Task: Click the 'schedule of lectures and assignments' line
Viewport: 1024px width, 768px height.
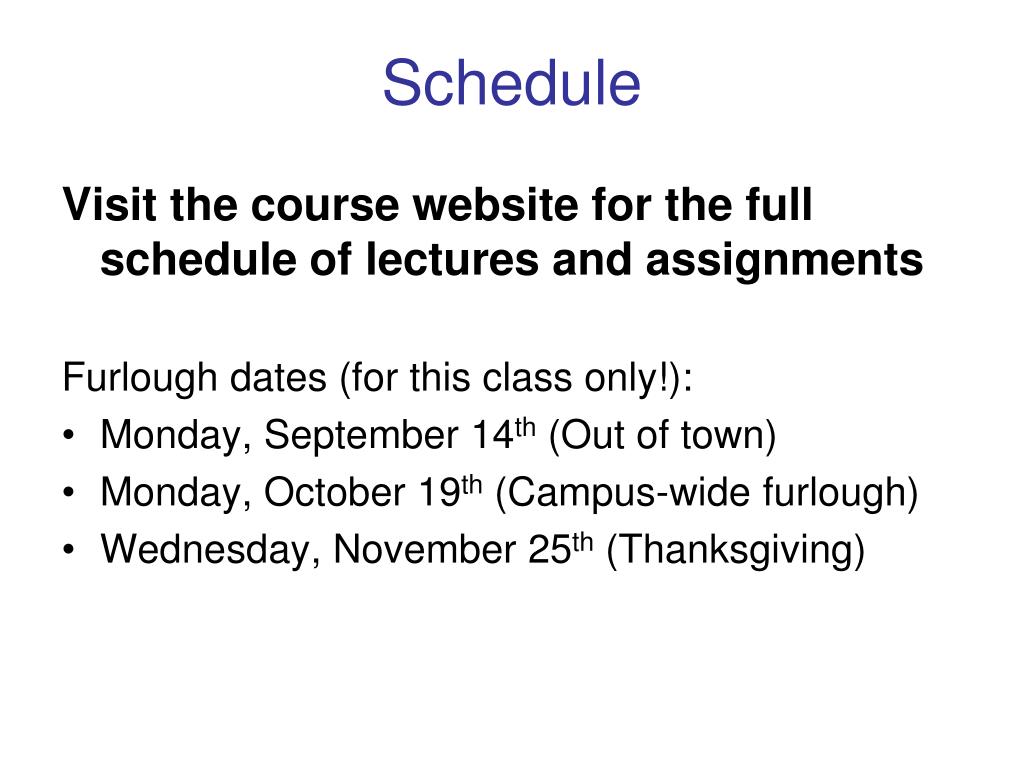Action: click(x=511, y=260)
